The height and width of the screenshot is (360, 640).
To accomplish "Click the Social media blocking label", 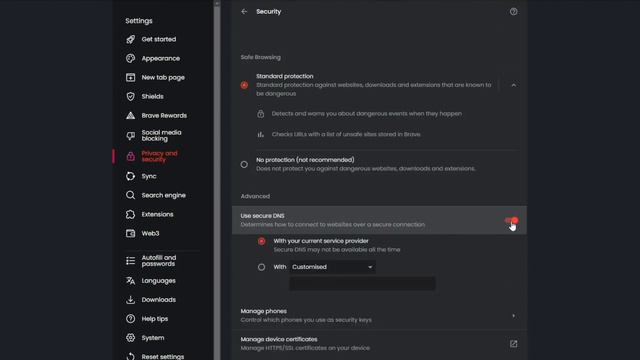I will point(161,136).
